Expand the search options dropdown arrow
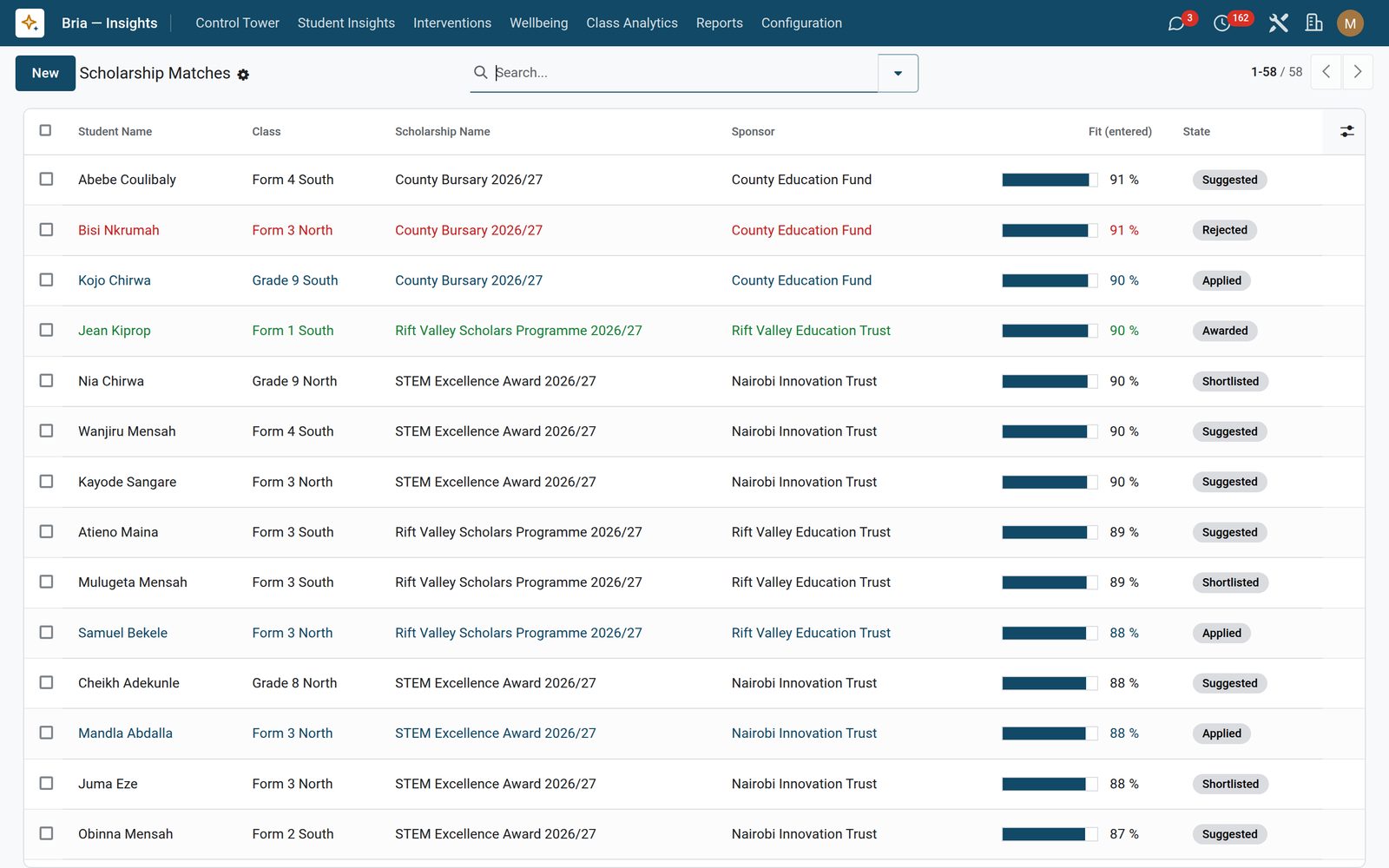This screenshot has height=868, width=1389. coord(898,73)
